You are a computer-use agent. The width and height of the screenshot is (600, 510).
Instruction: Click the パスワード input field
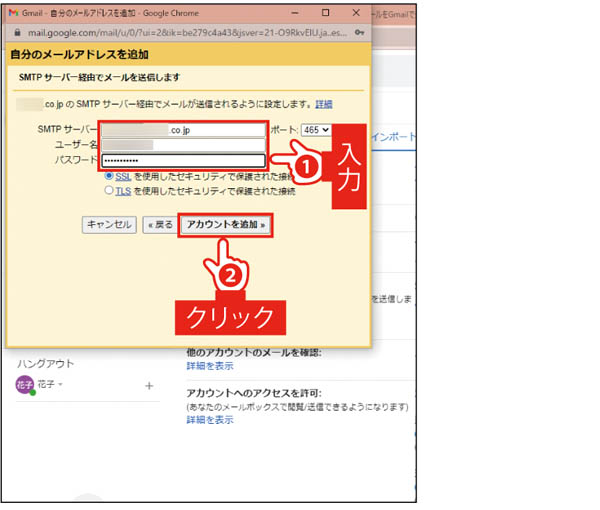[x=182, y=160]
